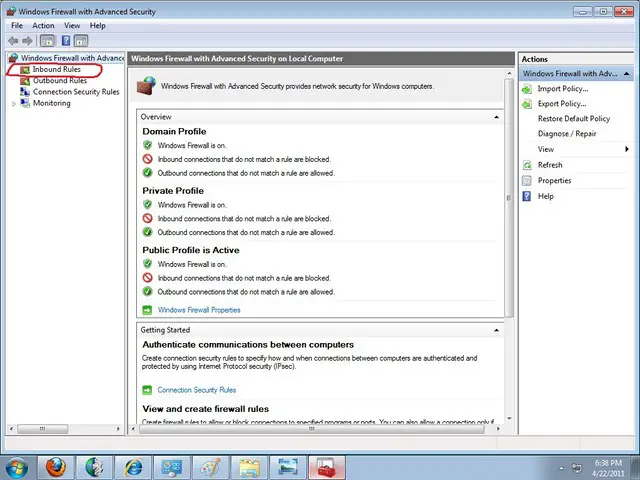This screenshot has height=480, width=640.
Task: Open Paint from the taskbar
Action: 210,468
